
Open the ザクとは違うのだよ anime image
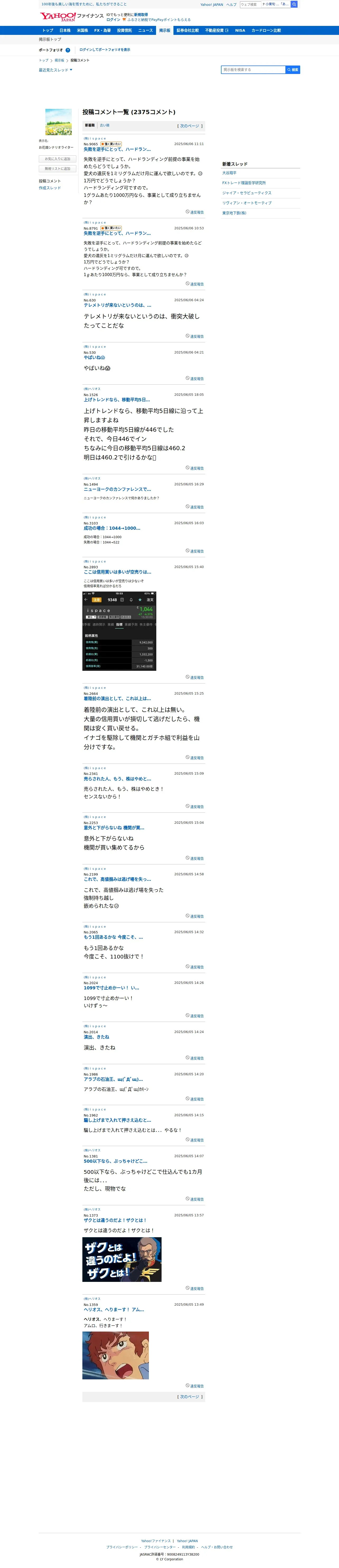(122, 1259)
